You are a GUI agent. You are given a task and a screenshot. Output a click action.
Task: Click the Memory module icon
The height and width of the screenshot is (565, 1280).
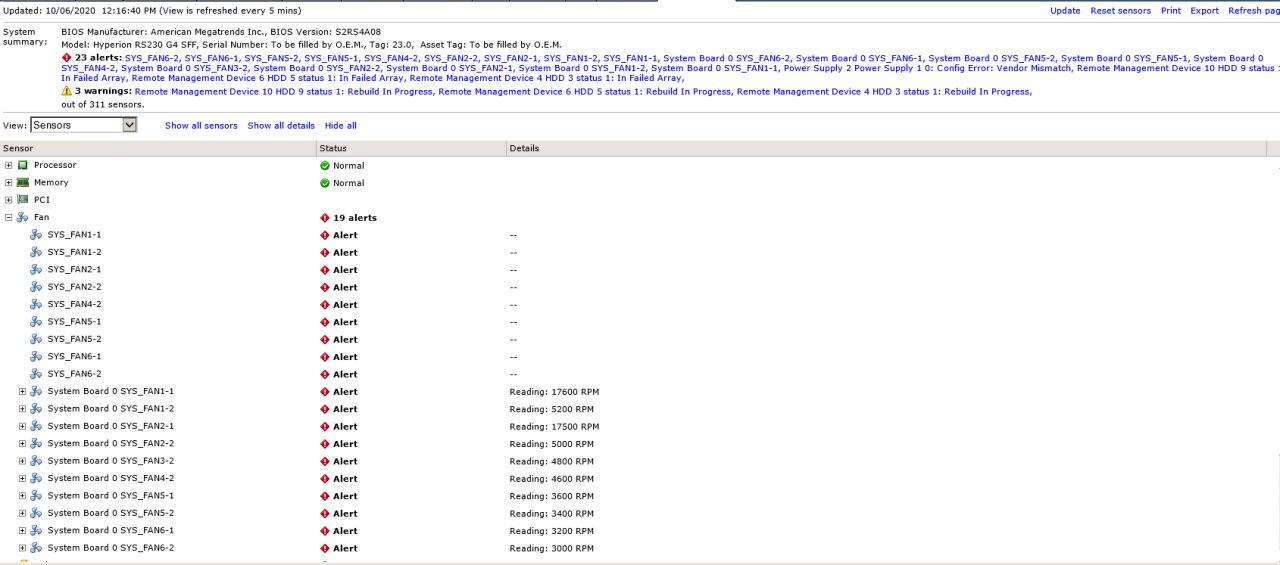click(x=22, y=183)
